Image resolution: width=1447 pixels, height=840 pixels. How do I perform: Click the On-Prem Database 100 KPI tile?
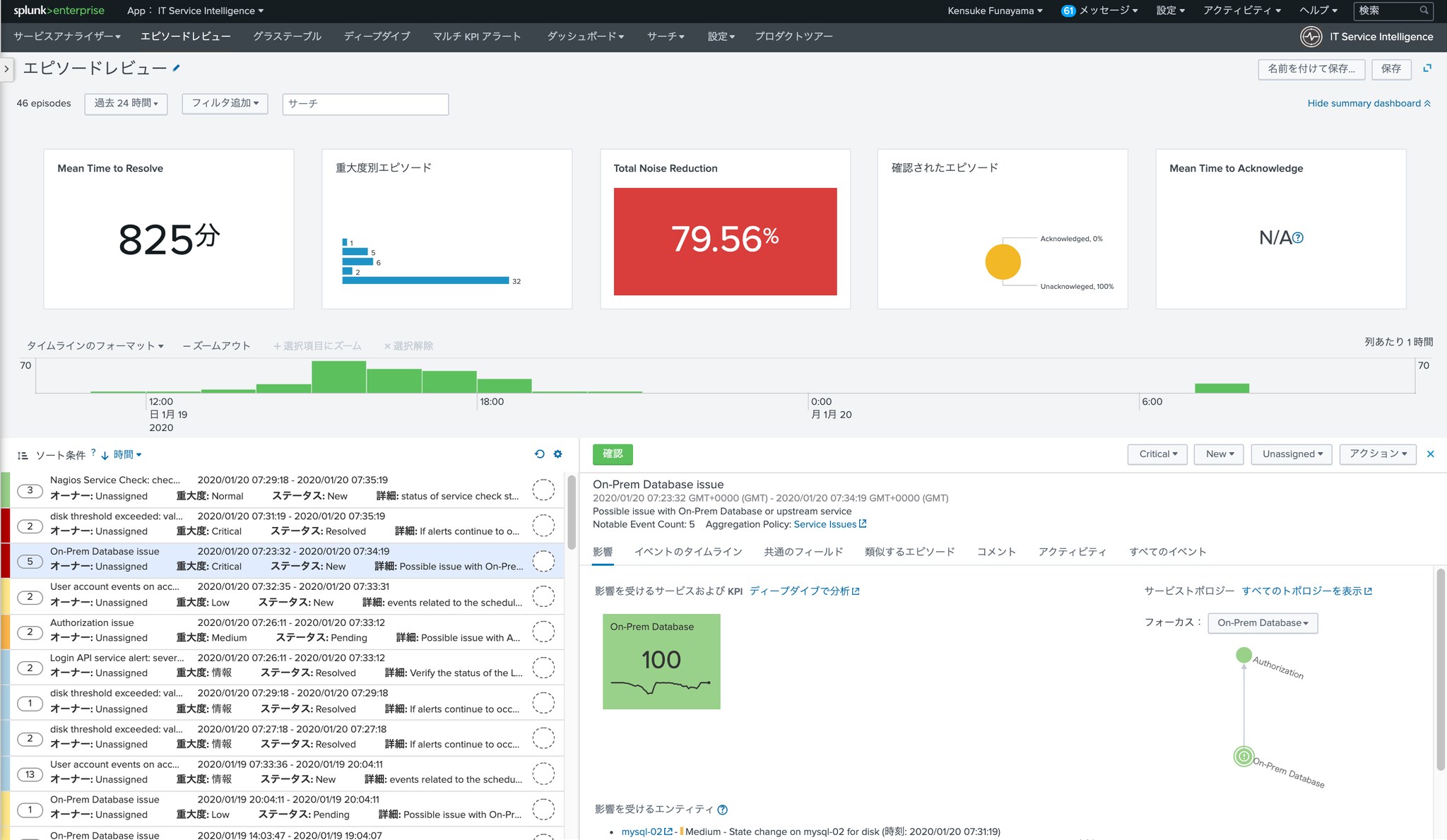[x=661, y=661]
